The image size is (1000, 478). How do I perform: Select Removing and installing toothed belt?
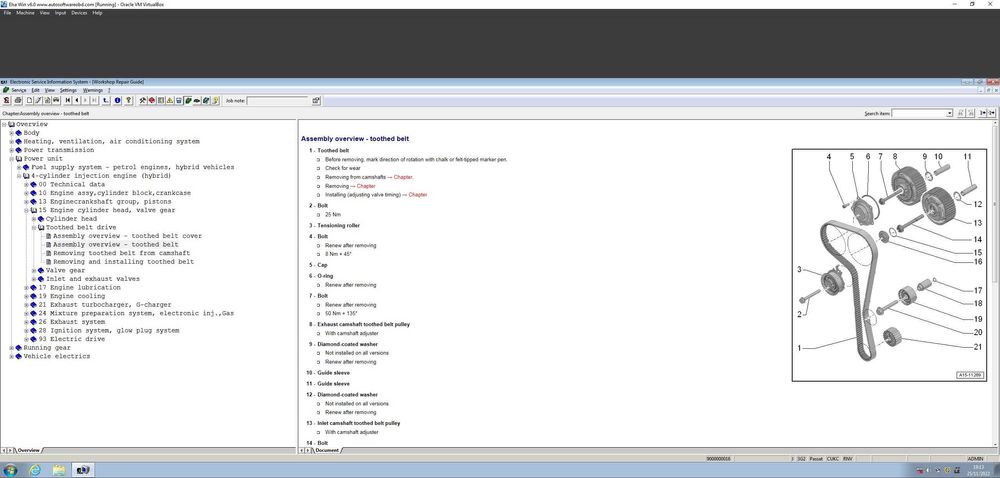tap(123, 262)
